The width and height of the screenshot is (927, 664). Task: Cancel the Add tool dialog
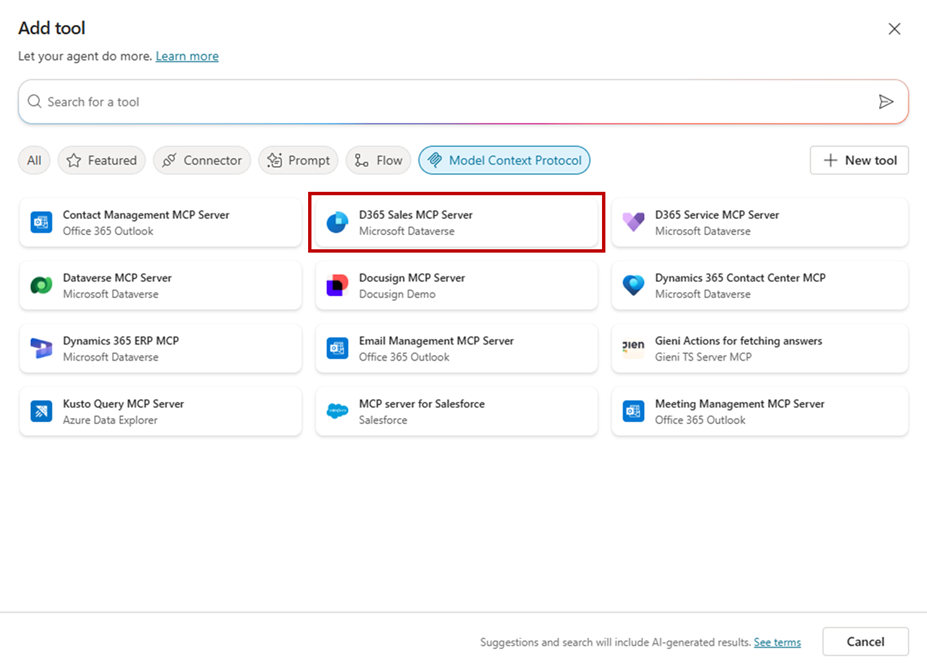click(x=865, y=642)
